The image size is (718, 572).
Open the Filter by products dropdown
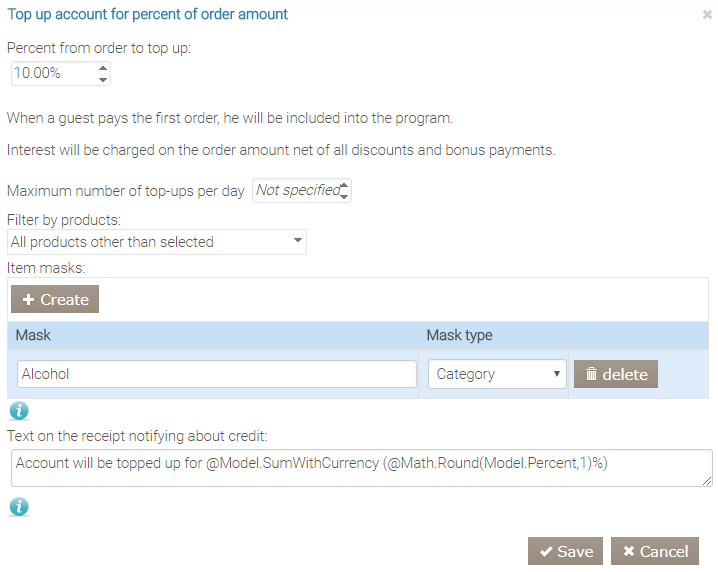(157, 242)
